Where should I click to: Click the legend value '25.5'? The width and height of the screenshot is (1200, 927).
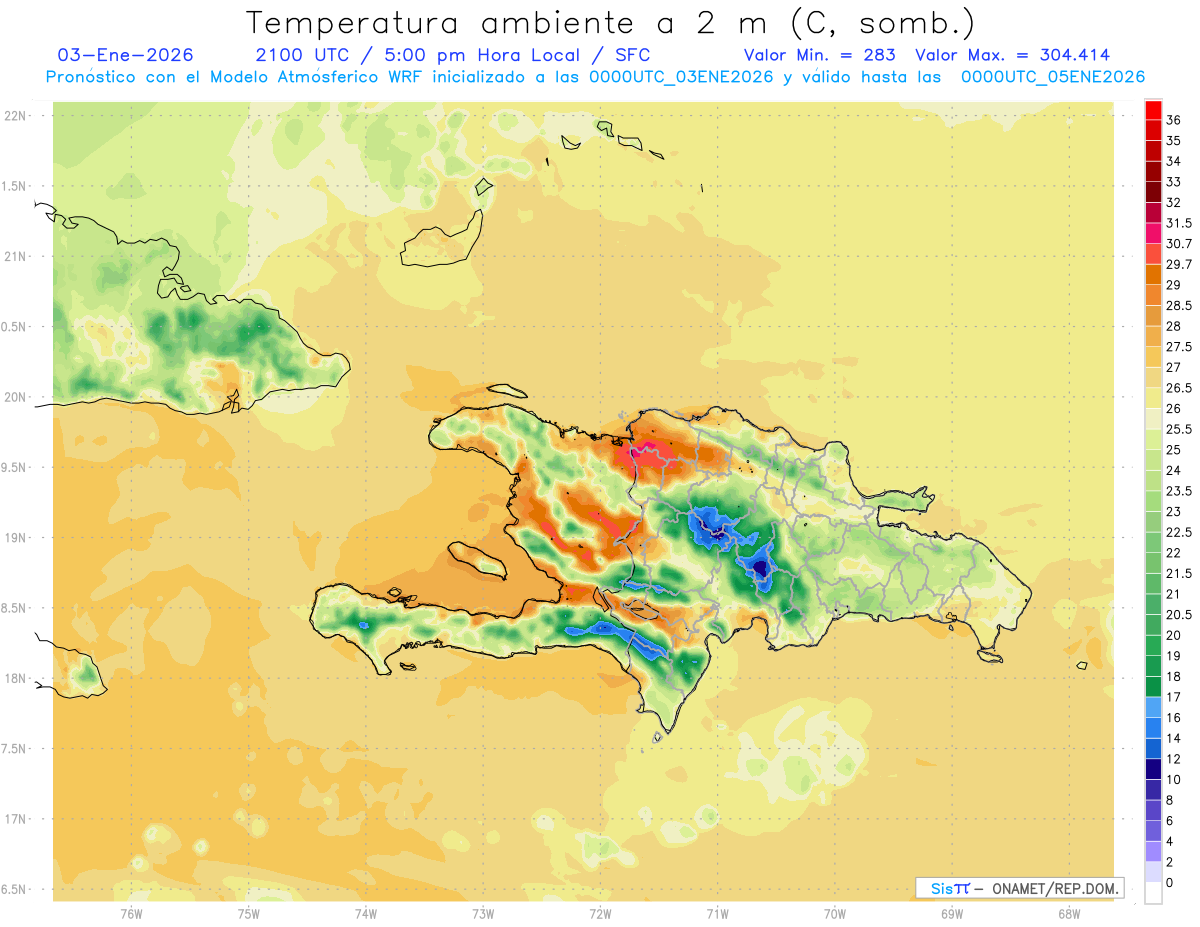pos(1179,430)
